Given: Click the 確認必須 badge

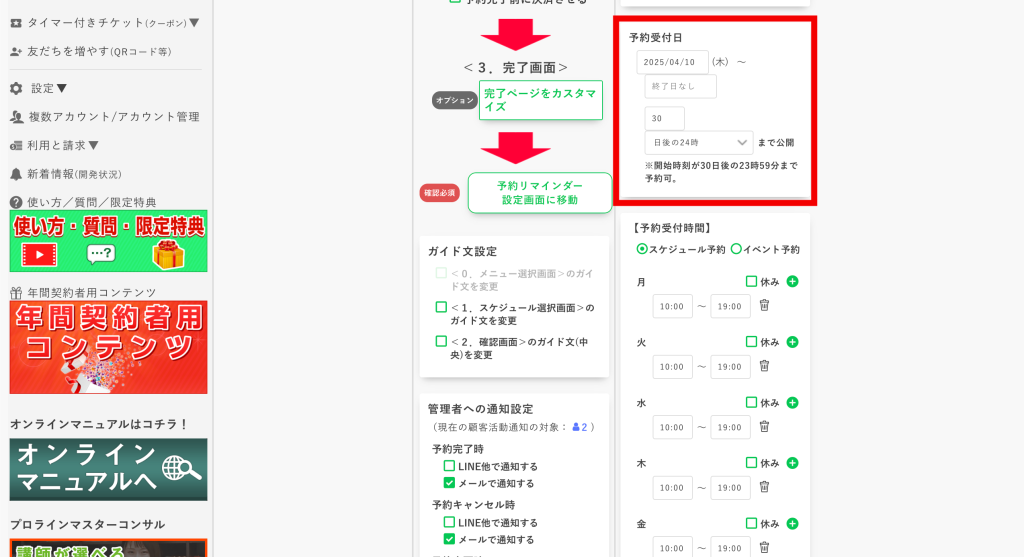Looking at the screenshot, I should tap(440, 193).
